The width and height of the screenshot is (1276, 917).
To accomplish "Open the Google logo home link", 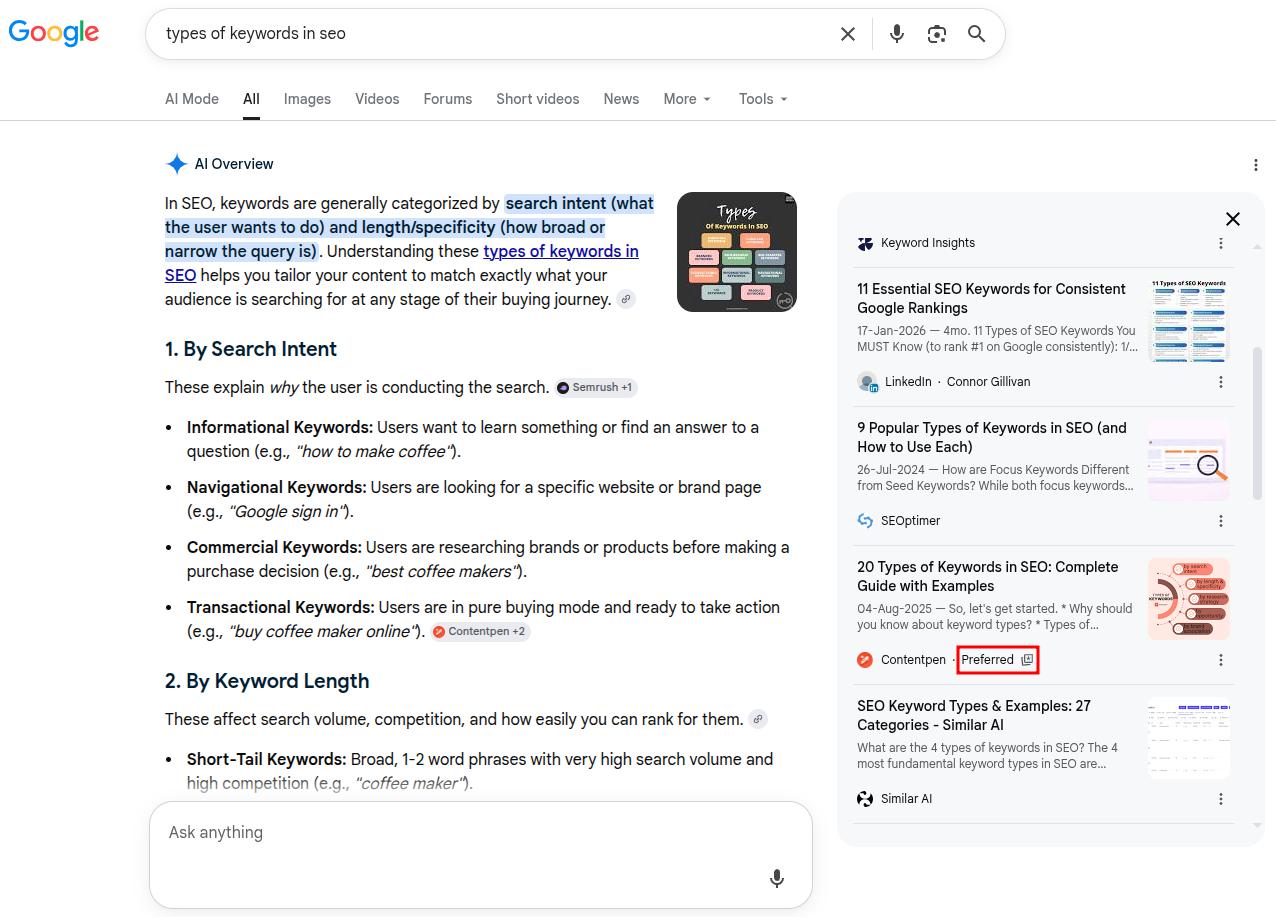I will pos(54,33).
